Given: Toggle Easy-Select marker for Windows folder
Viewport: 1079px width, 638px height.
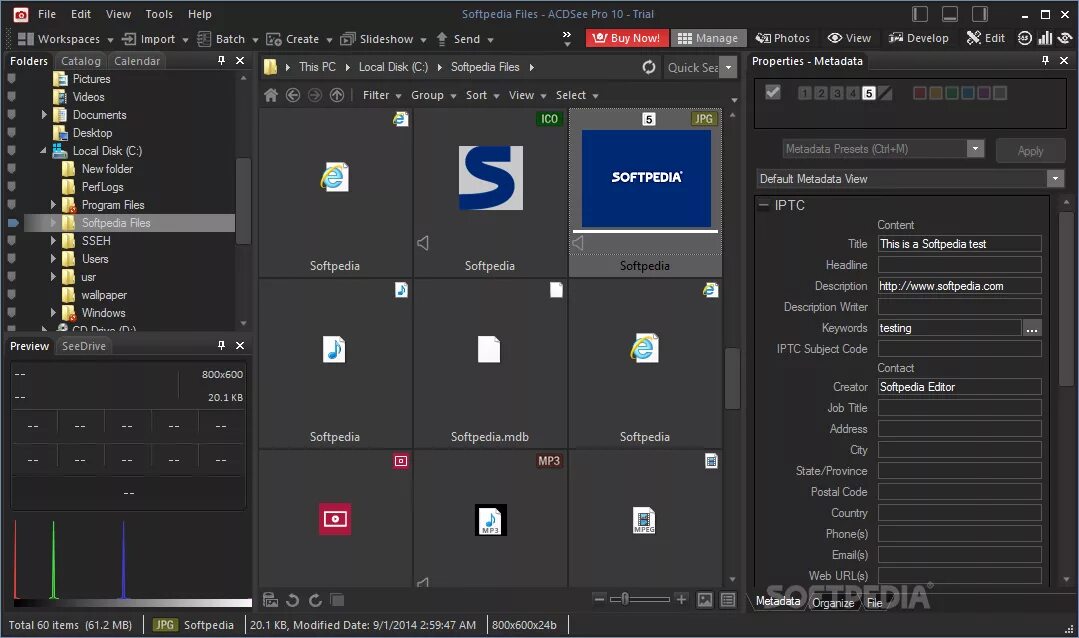Looking at the screenshot, I should coord(12,312).
